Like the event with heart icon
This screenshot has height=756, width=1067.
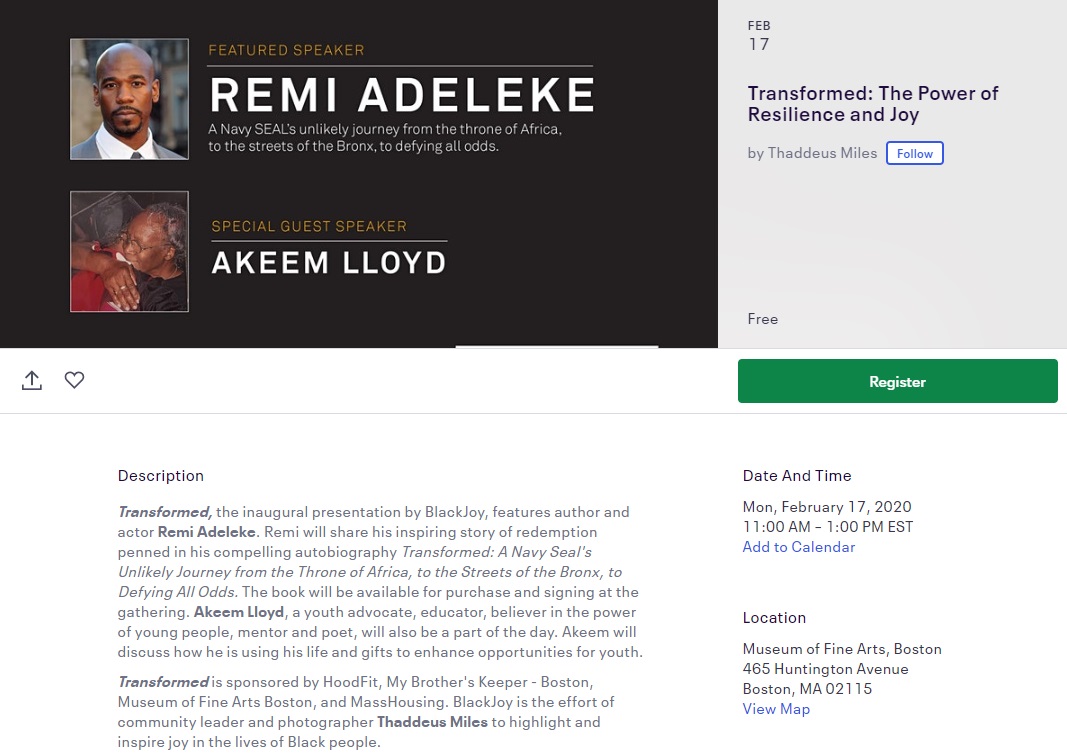[74, 380]
